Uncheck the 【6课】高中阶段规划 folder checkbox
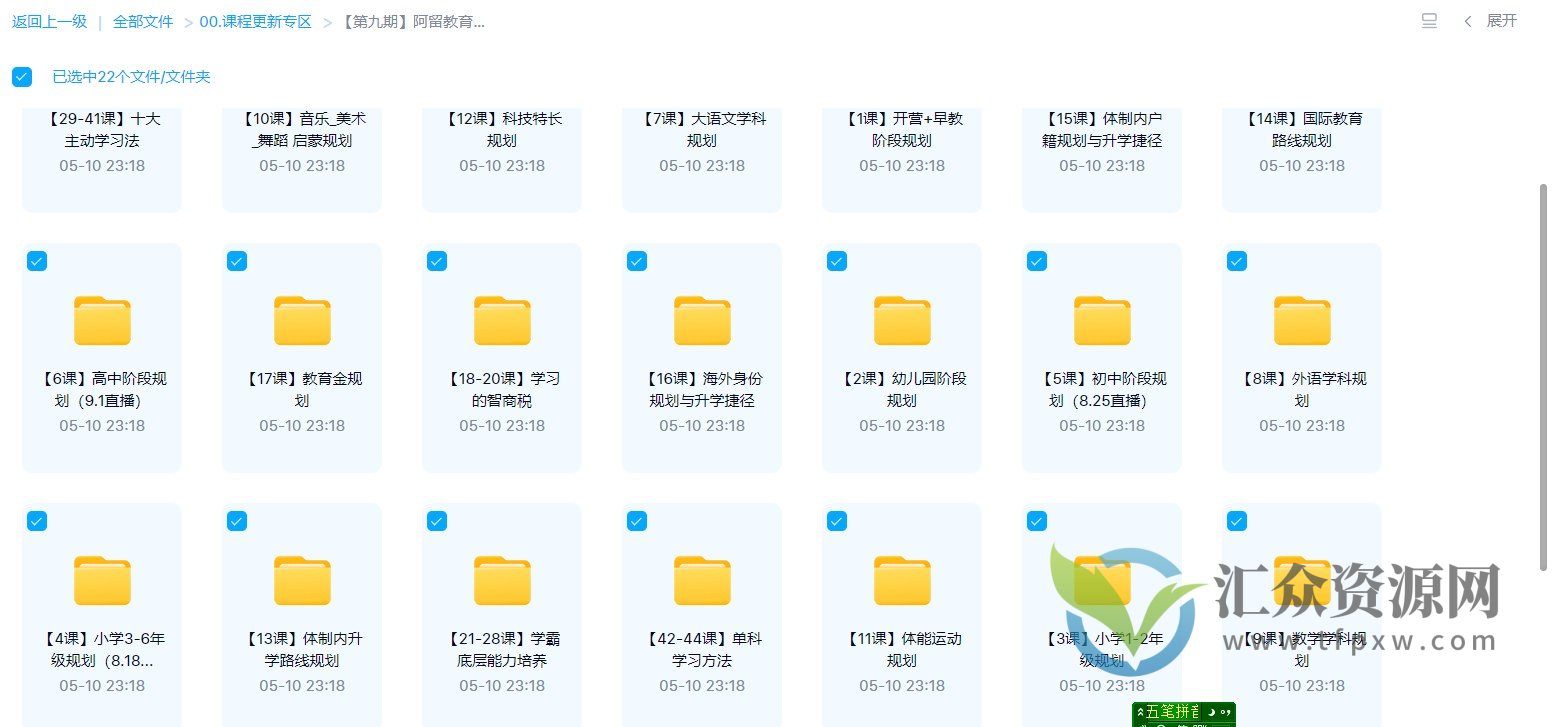 tap(37, 261)
